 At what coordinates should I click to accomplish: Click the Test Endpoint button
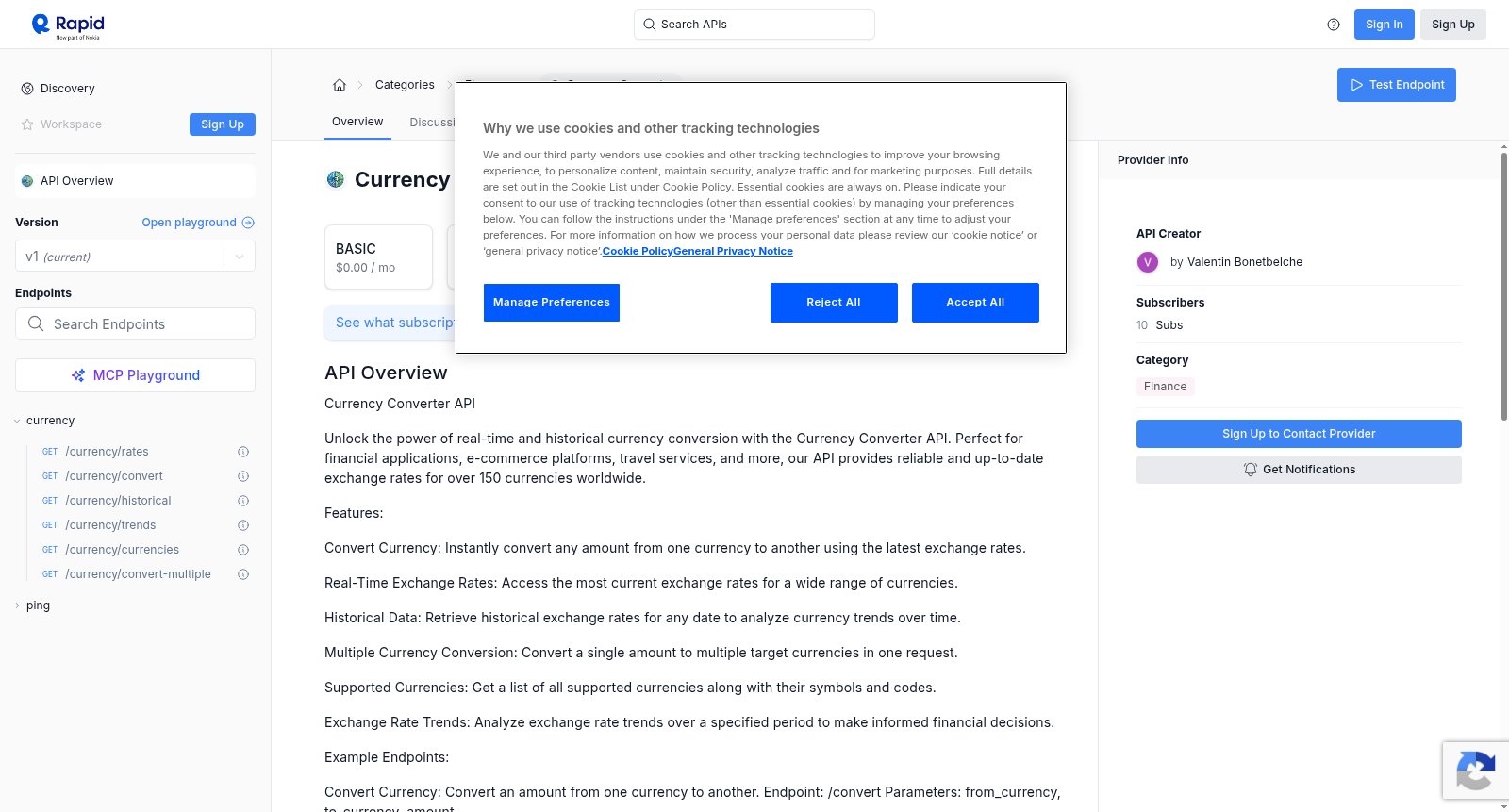pyautogui.click(x=1396, y=85)
